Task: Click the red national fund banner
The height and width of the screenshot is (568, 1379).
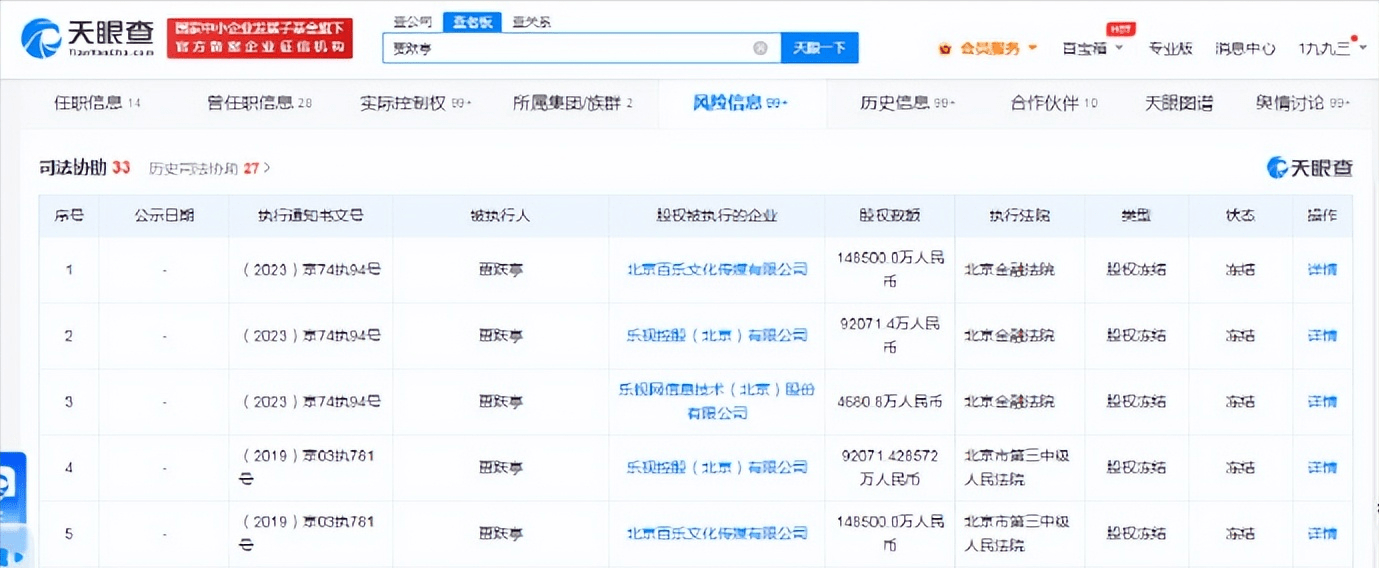Action: [259, 38]
